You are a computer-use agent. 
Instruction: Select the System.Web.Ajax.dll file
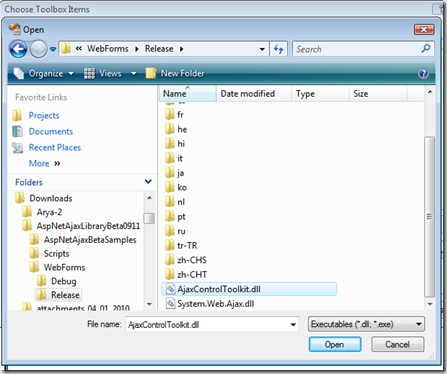[x=215, y=304]
